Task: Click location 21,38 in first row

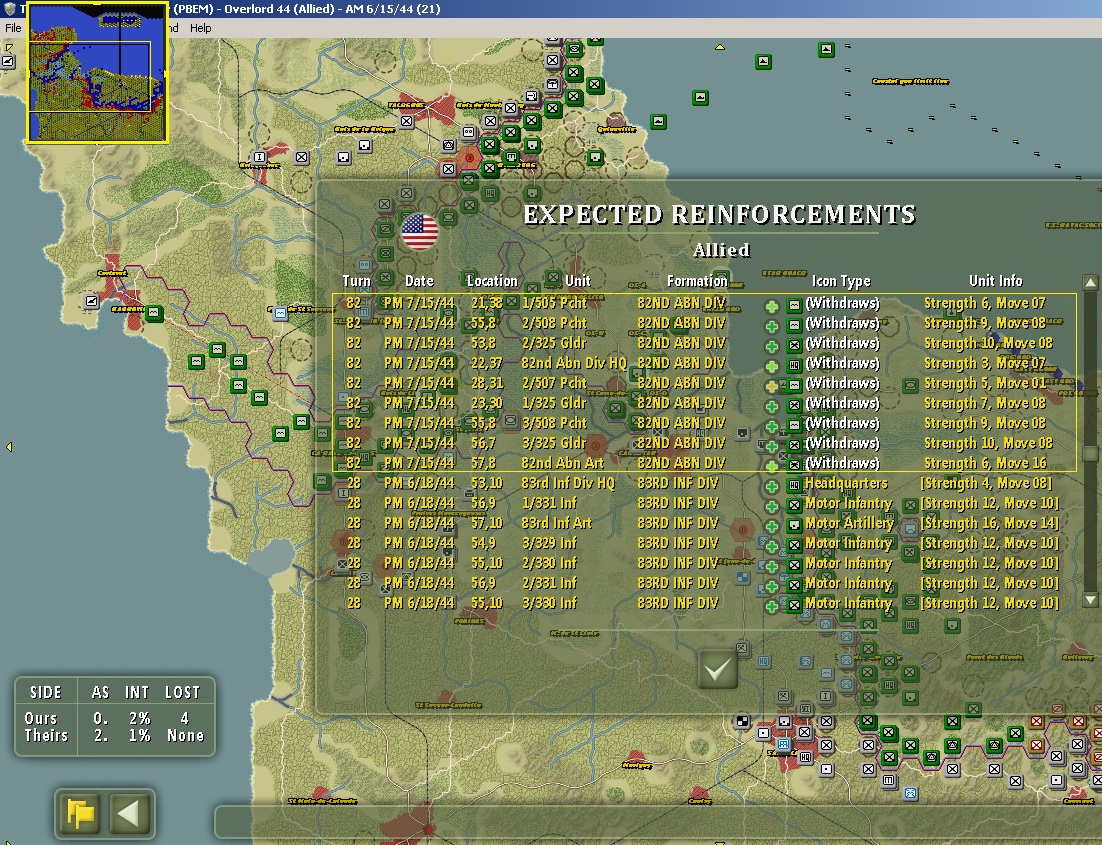Action: (x=486, y=303)
